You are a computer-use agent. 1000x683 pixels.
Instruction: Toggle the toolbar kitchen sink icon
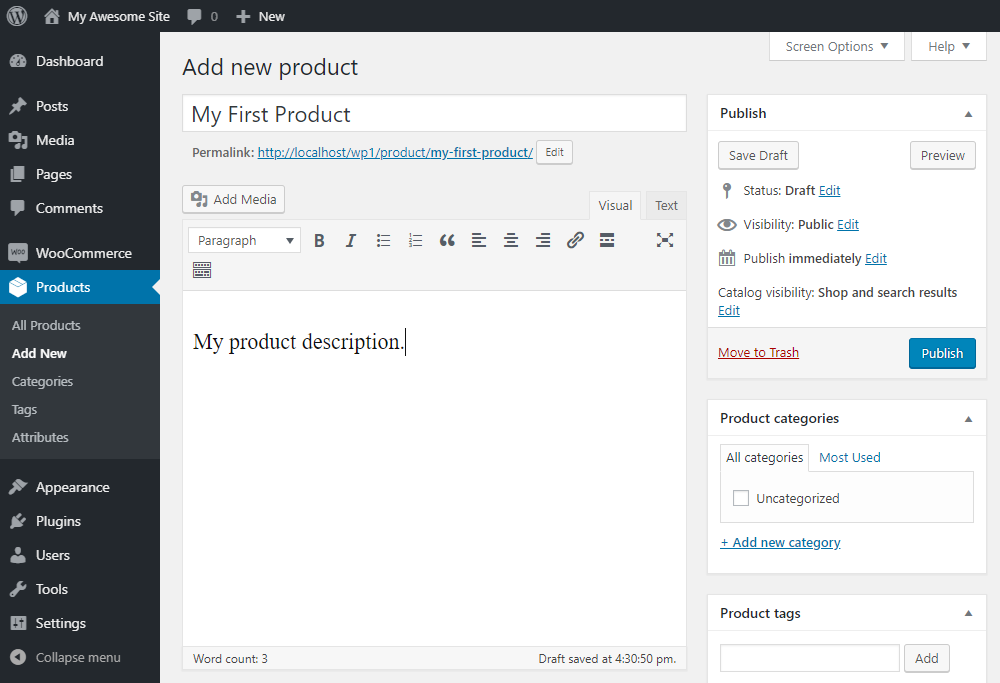click(x=202, y=270)
